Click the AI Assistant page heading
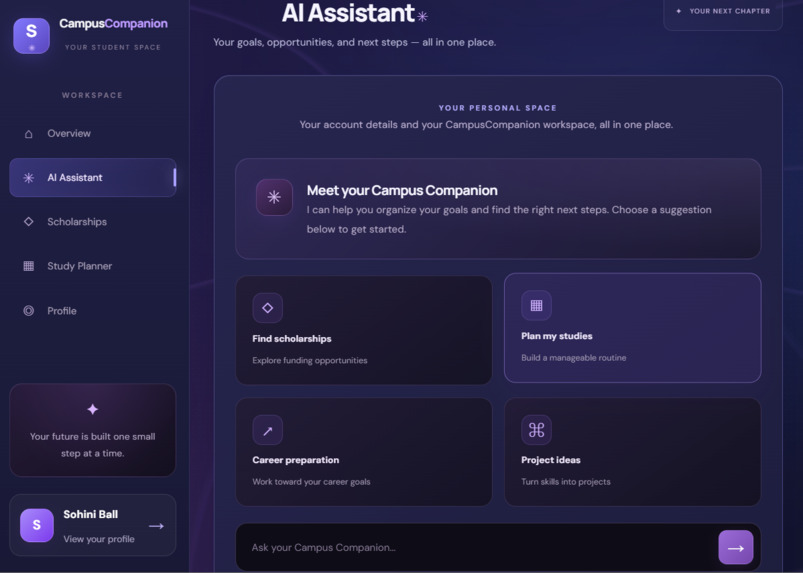 pos(348,13)
